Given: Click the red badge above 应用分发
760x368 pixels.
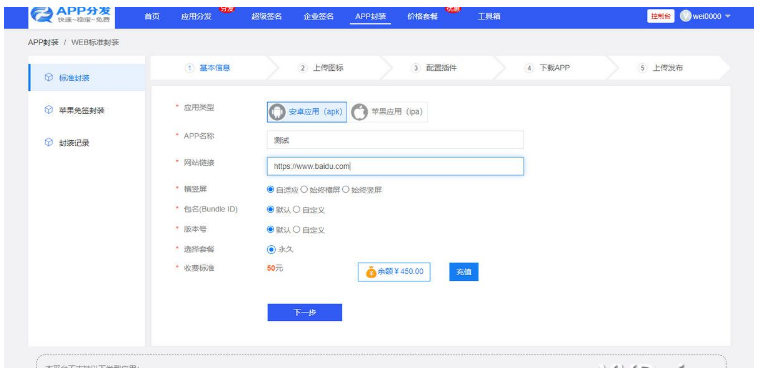Looking at the screenshot, I should [226, 9].
